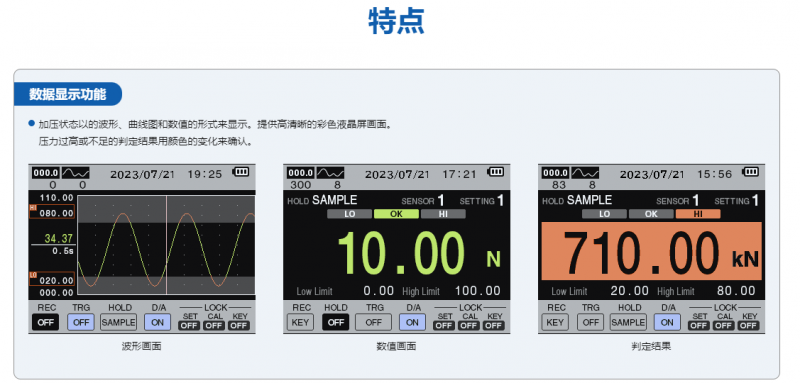Click the sine waveform graph area
This screenshot has height=383, width=800.
click(166, 245)
